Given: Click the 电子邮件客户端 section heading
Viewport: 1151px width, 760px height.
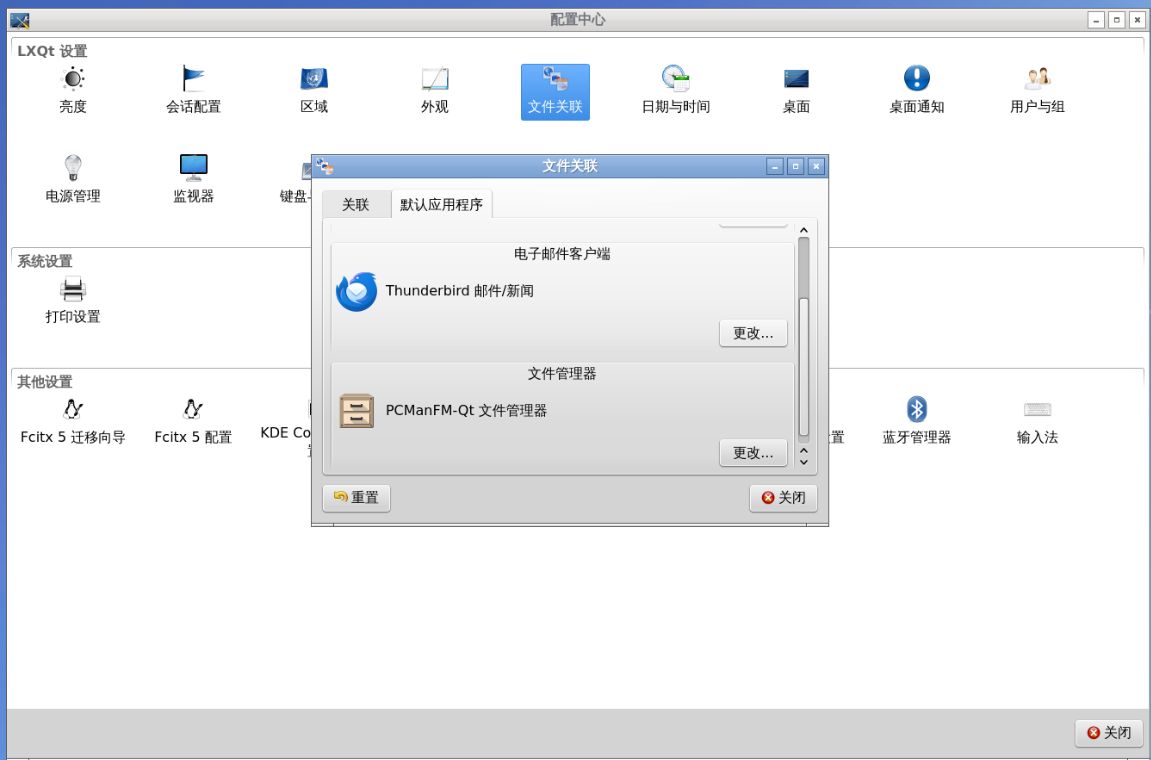Looking at the screenshot, I should pos(562,254).
